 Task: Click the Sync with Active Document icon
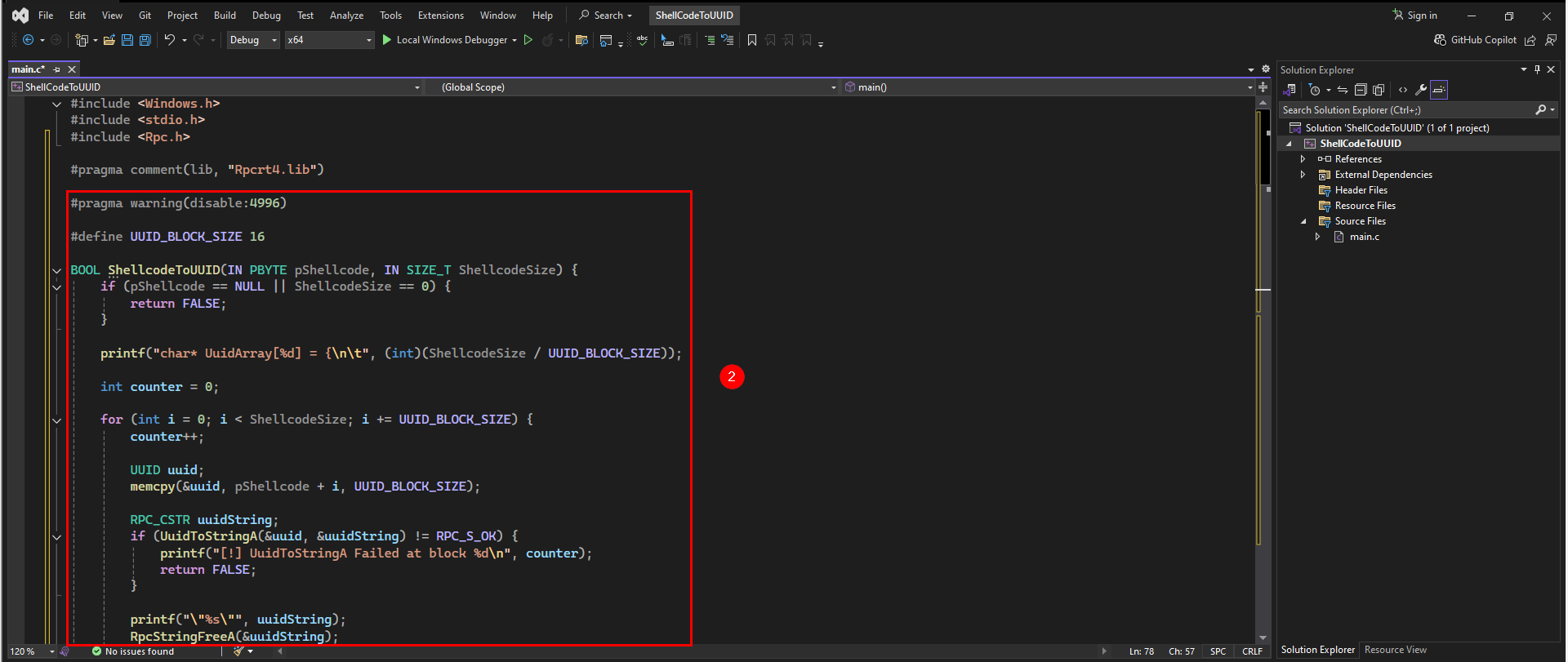pyautogui.click(x=1342, y=90)
